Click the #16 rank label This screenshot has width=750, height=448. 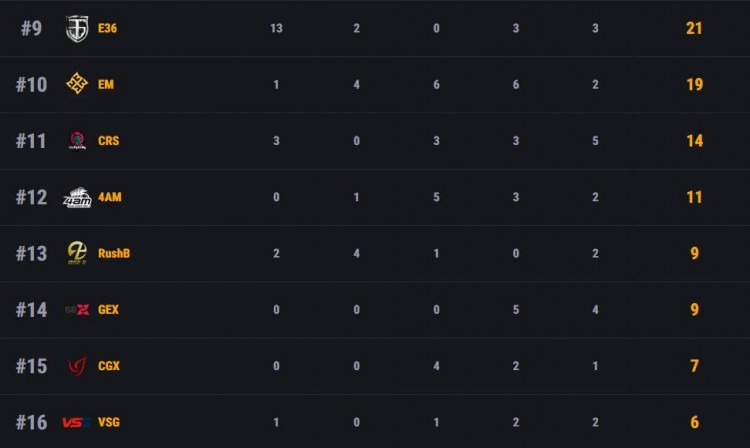[31, 422]
